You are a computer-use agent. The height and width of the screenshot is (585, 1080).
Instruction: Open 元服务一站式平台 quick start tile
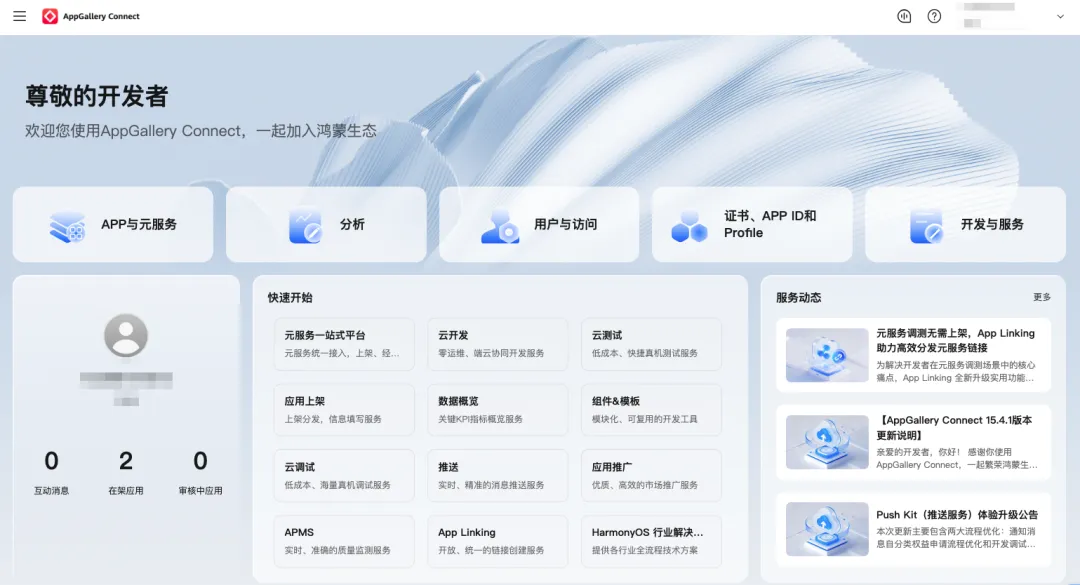pos(344,344)
